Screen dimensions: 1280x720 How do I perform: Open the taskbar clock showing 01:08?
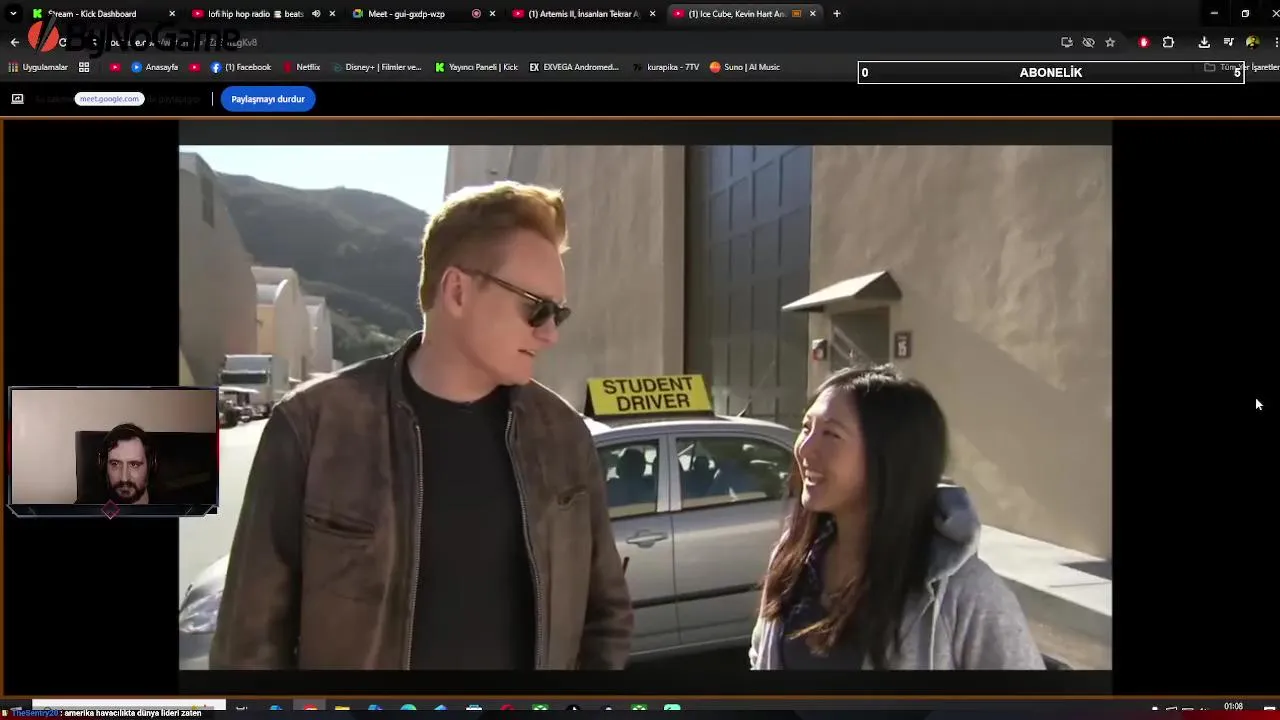tap(1233, 707)
